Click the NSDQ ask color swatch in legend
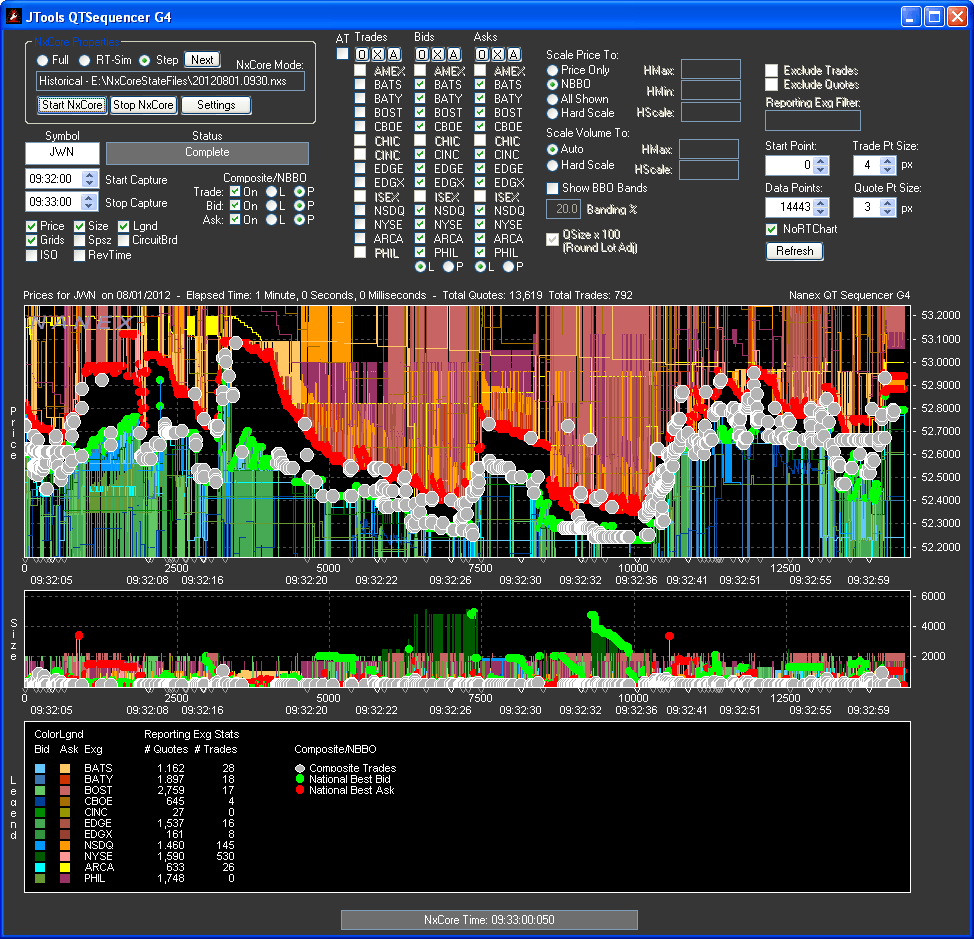974x939 pixels. [x=65, y=845]
